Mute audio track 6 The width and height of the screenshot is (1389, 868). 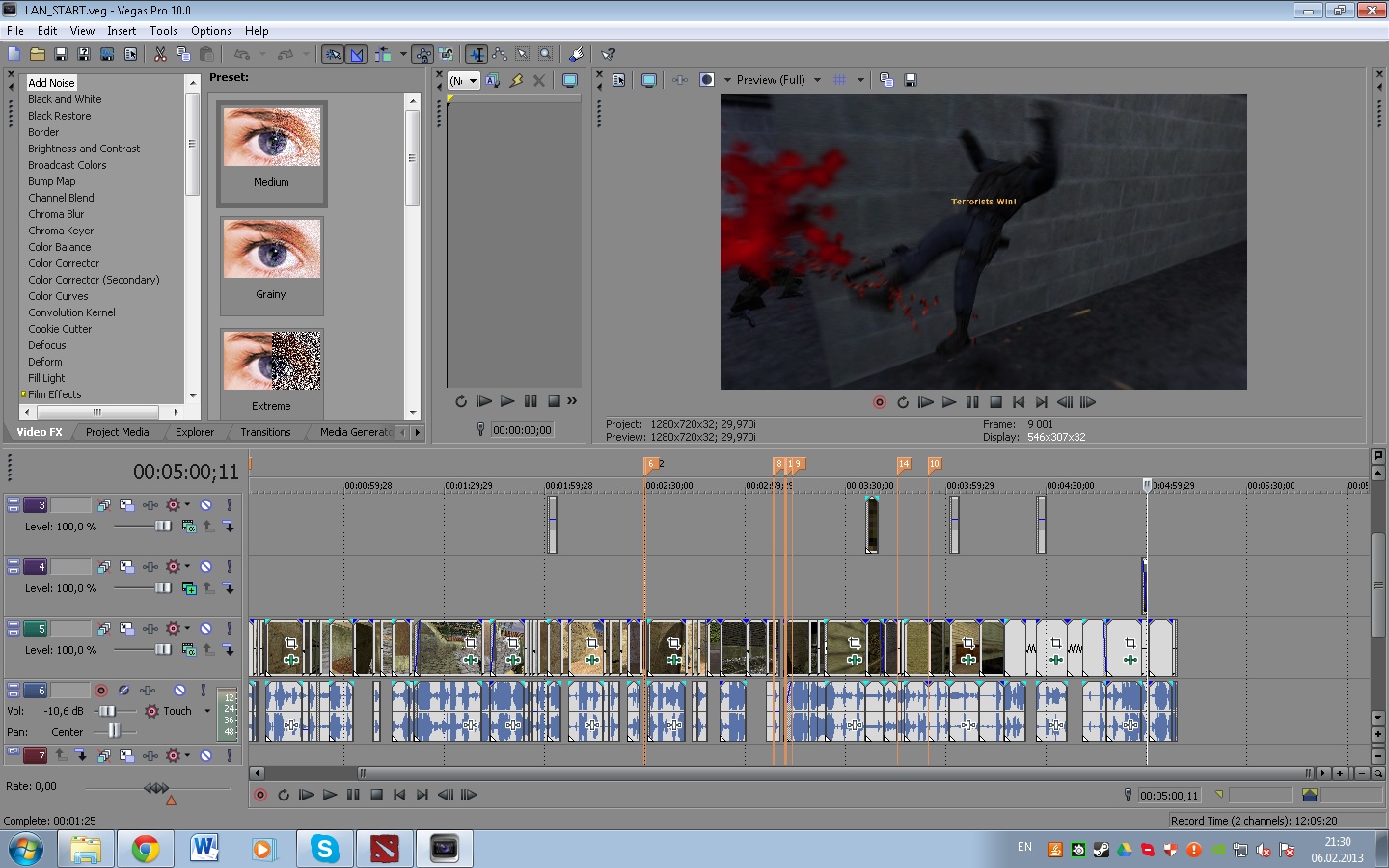179,690
